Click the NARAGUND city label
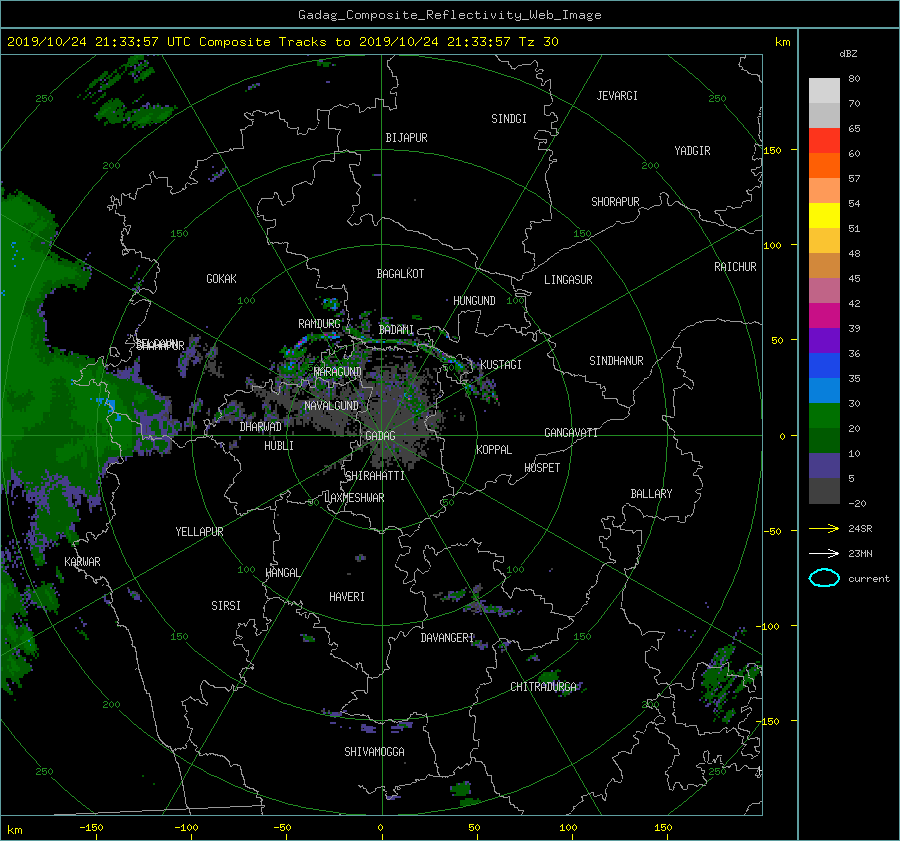Screen dimensions: 900x841 pyautogui.click(x=338, y=372)
